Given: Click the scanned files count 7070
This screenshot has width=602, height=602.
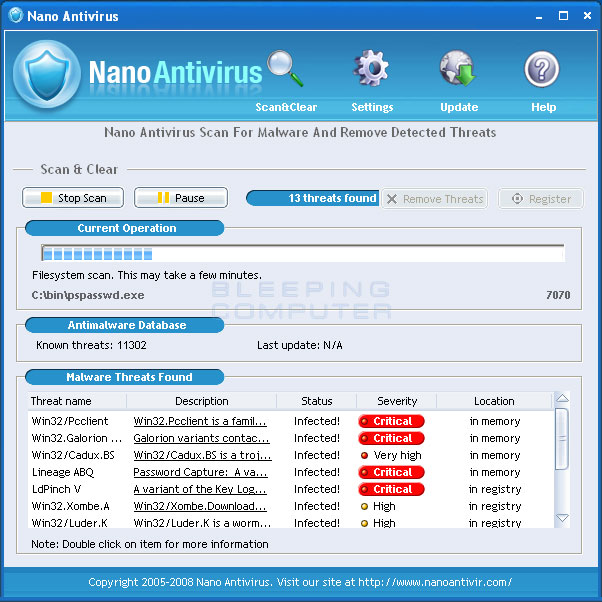Looking at the screenshot, I should click(558, 295).
